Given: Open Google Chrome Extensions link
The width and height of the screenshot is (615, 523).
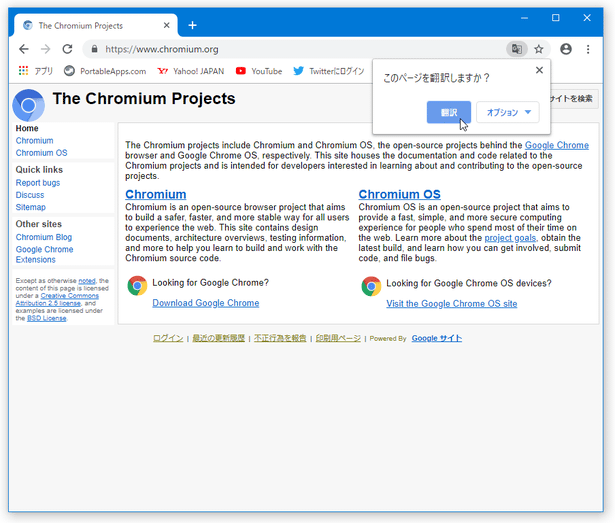Looking at the screenshot, I should click(x=44, y=254).
